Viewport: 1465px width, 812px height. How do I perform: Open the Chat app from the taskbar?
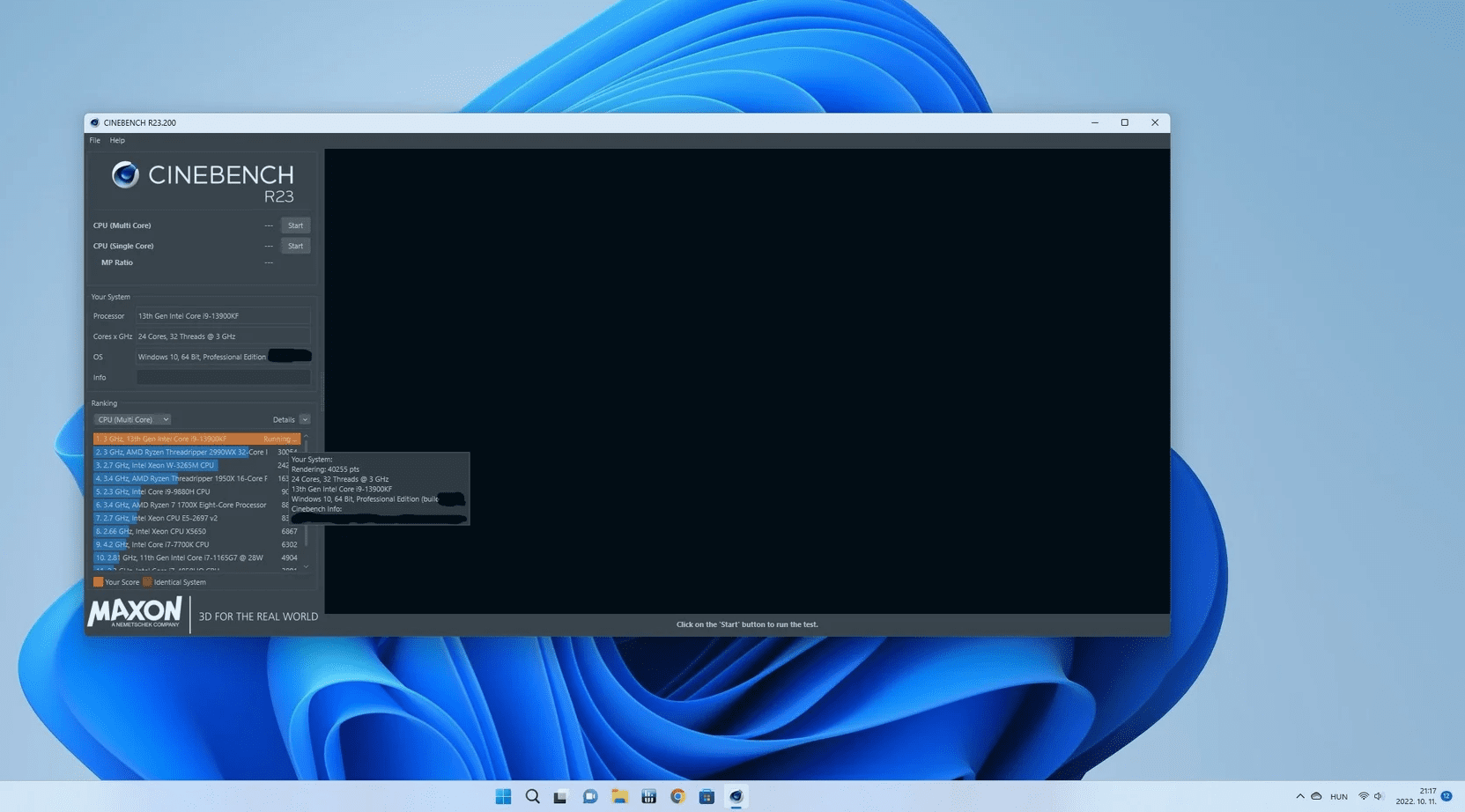[590, 796]
